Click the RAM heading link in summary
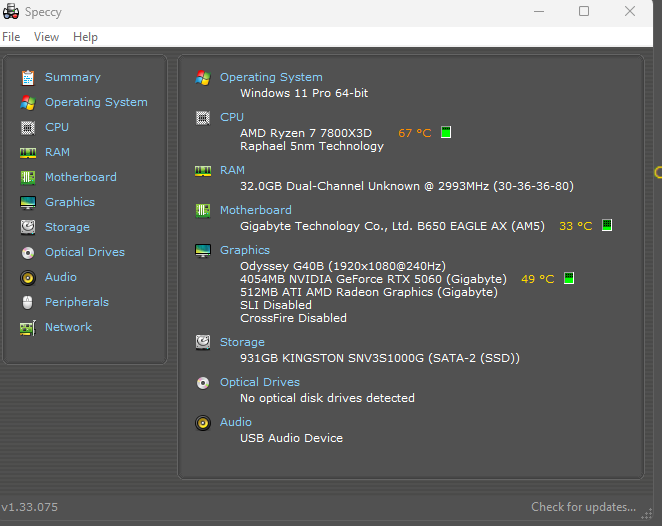662x526 pixels. tap(232, 171)
